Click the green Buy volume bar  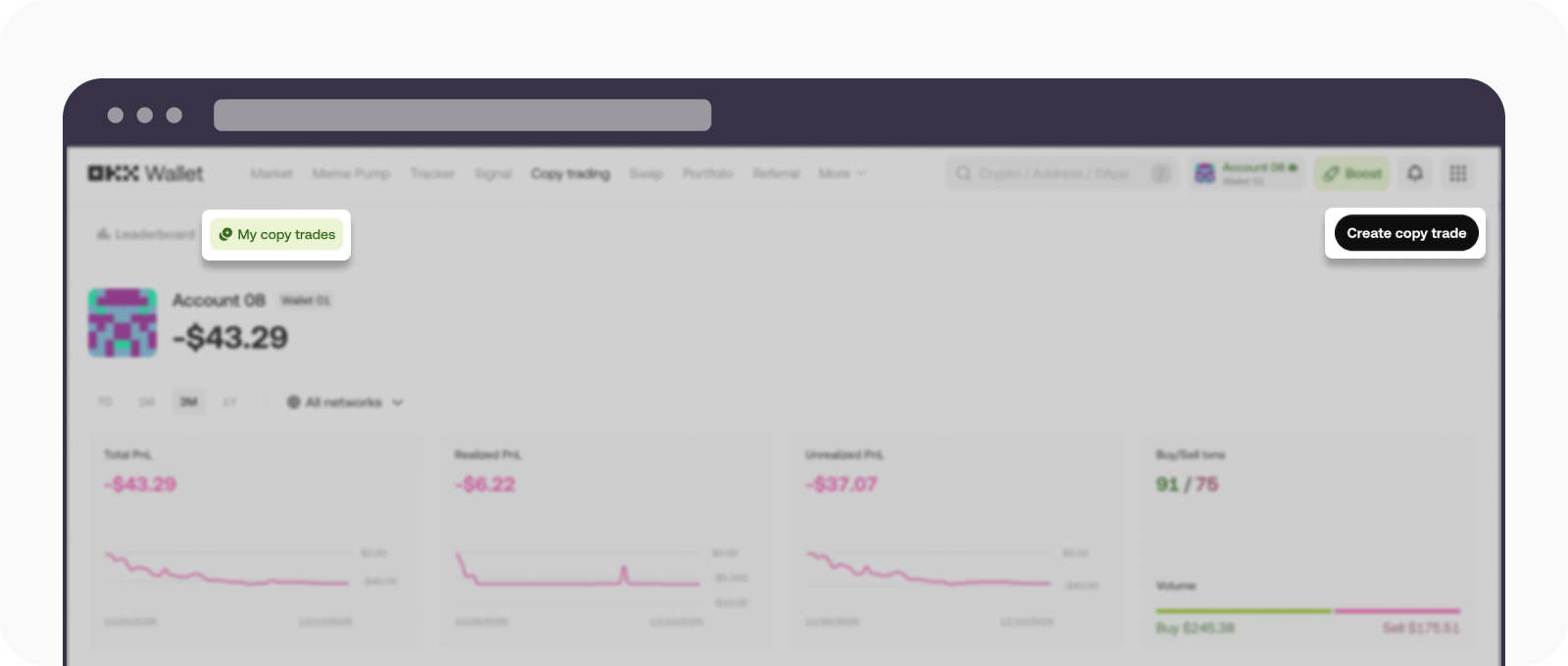(x=1243, y=610)
